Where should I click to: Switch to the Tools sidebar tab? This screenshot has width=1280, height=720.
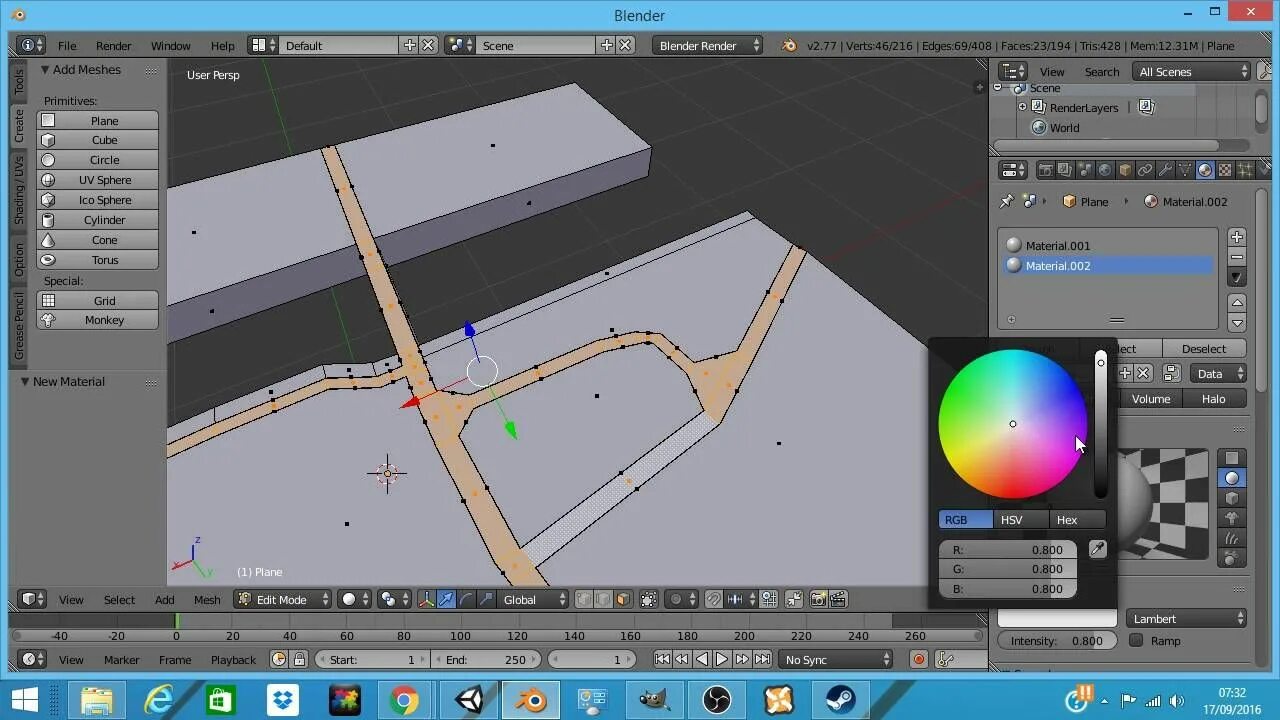[x=18, y=82]
